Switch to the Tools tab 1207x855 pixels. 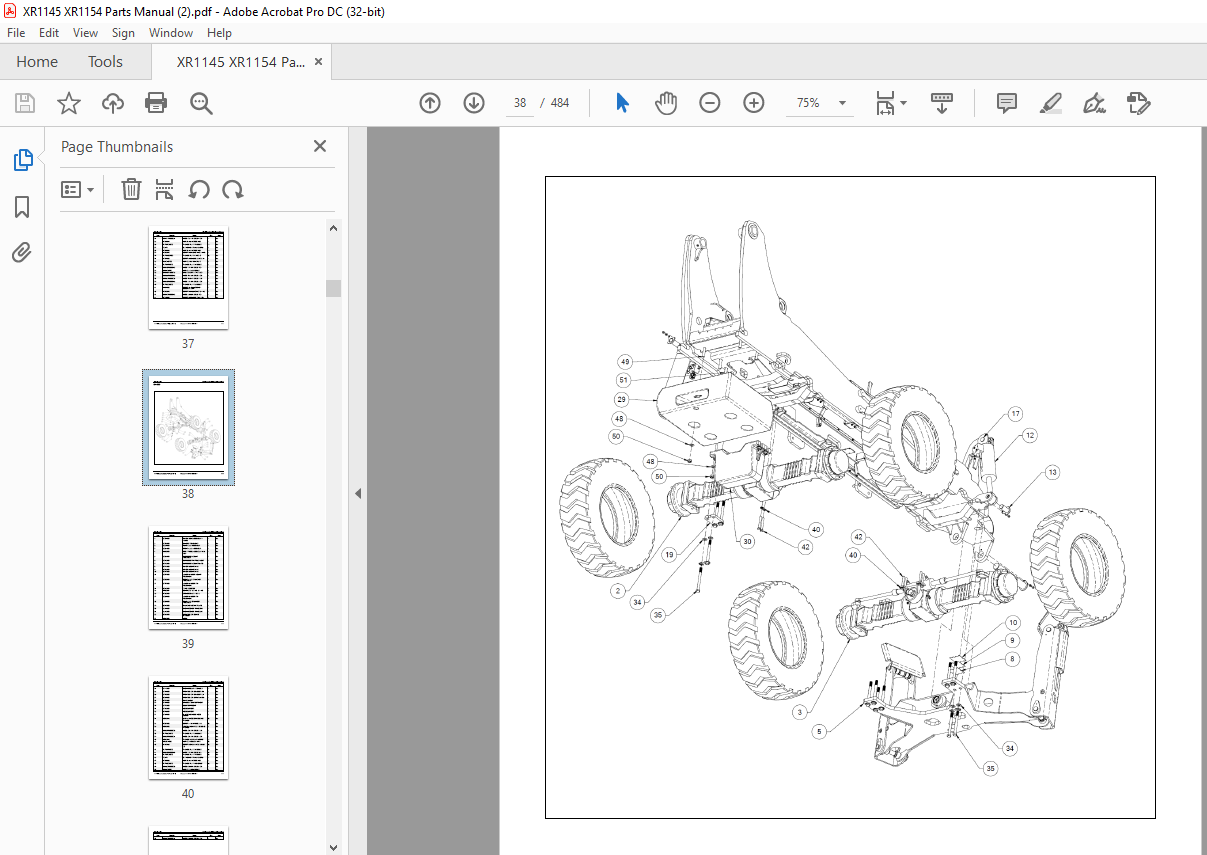pos(105,62)
